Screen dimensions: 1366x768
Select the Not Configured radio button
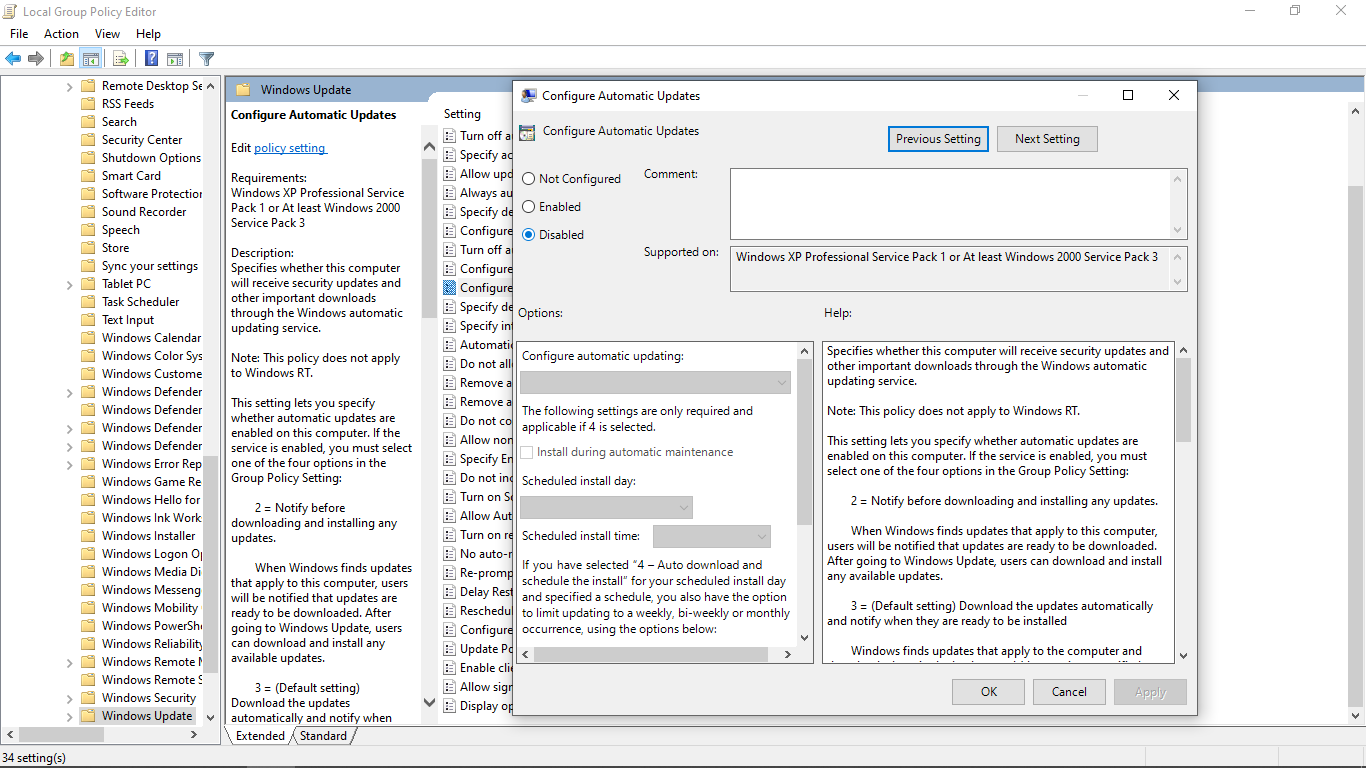[x=530, y=179]
